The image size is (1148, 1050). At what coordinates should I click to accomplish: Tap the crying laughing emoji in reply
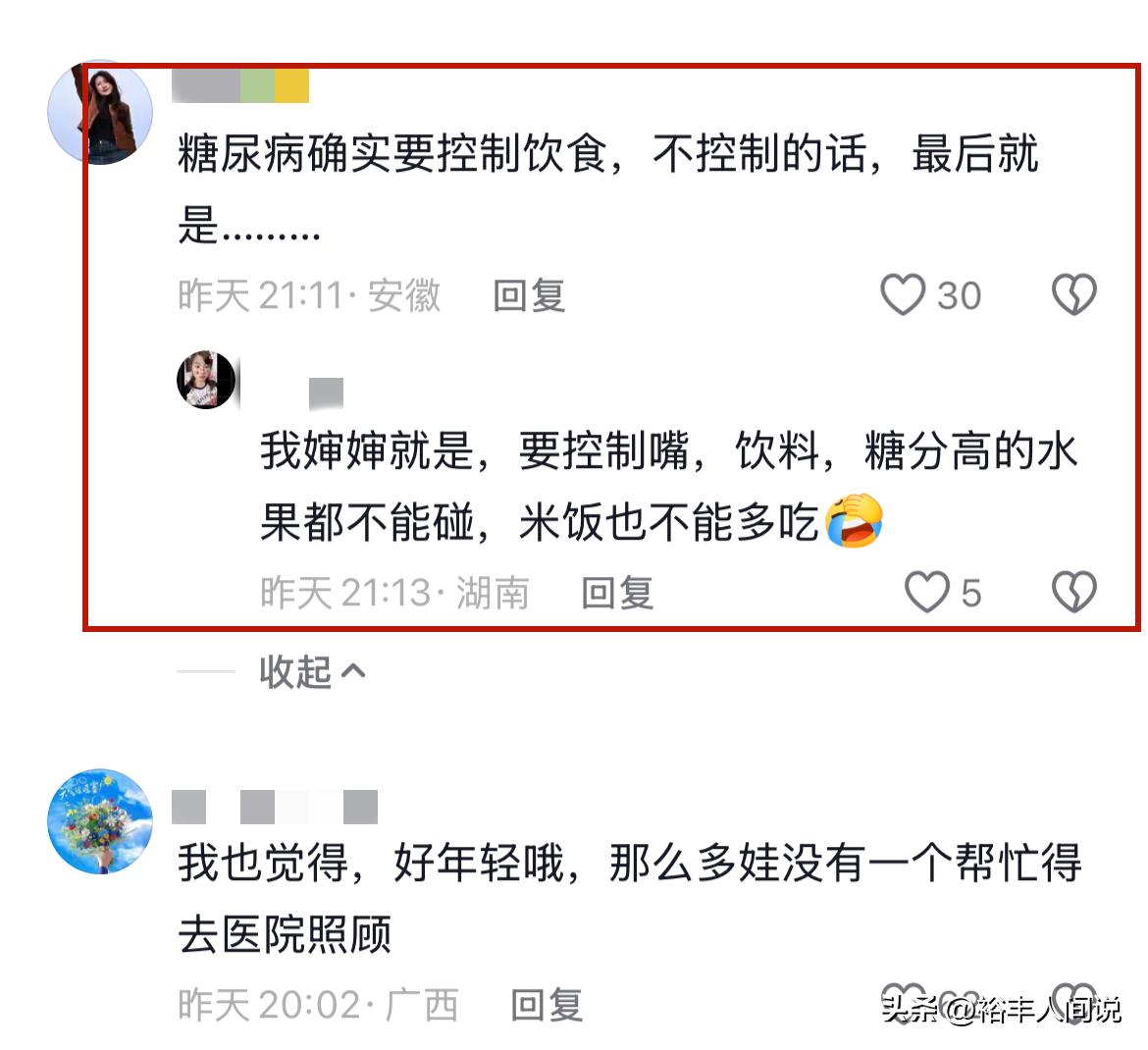coord(854,521)
